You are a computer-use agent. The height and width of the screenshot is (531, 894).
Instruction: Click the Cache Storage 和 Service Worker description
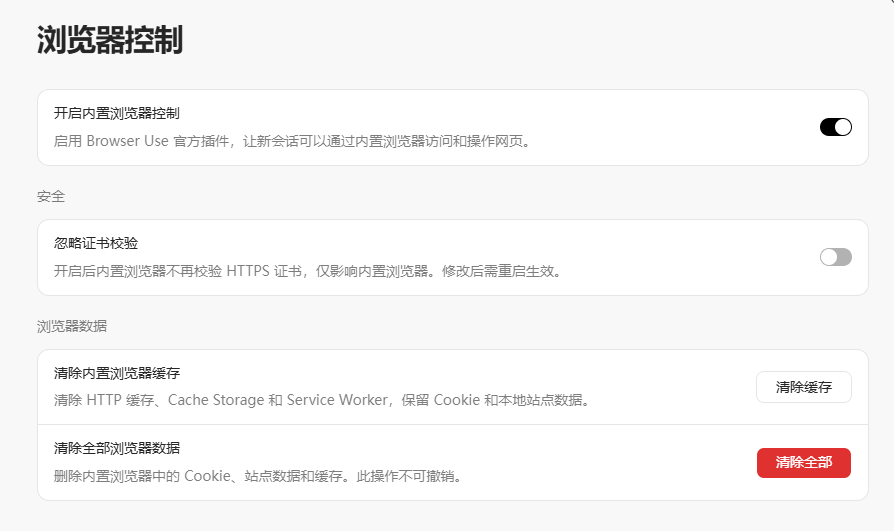tap(322, 400)
